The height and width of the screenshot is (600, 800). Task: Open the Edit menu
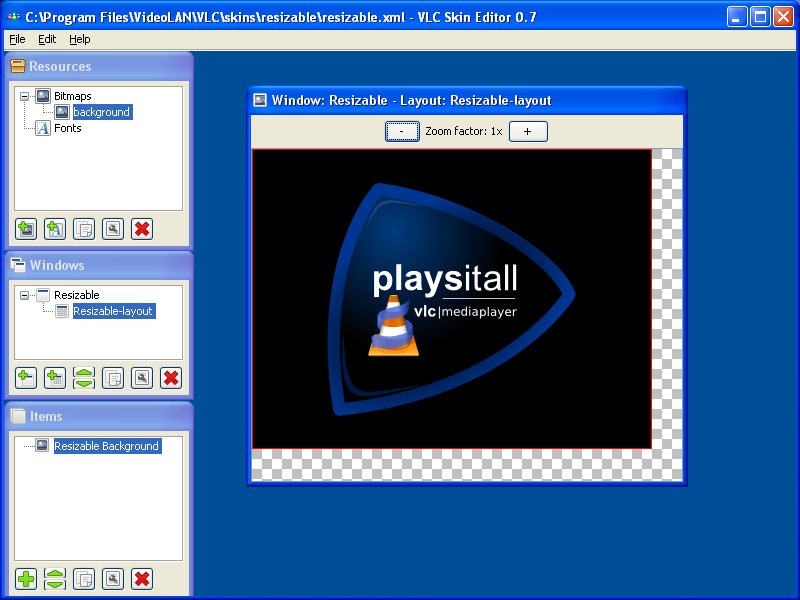(x=47, y=39)
